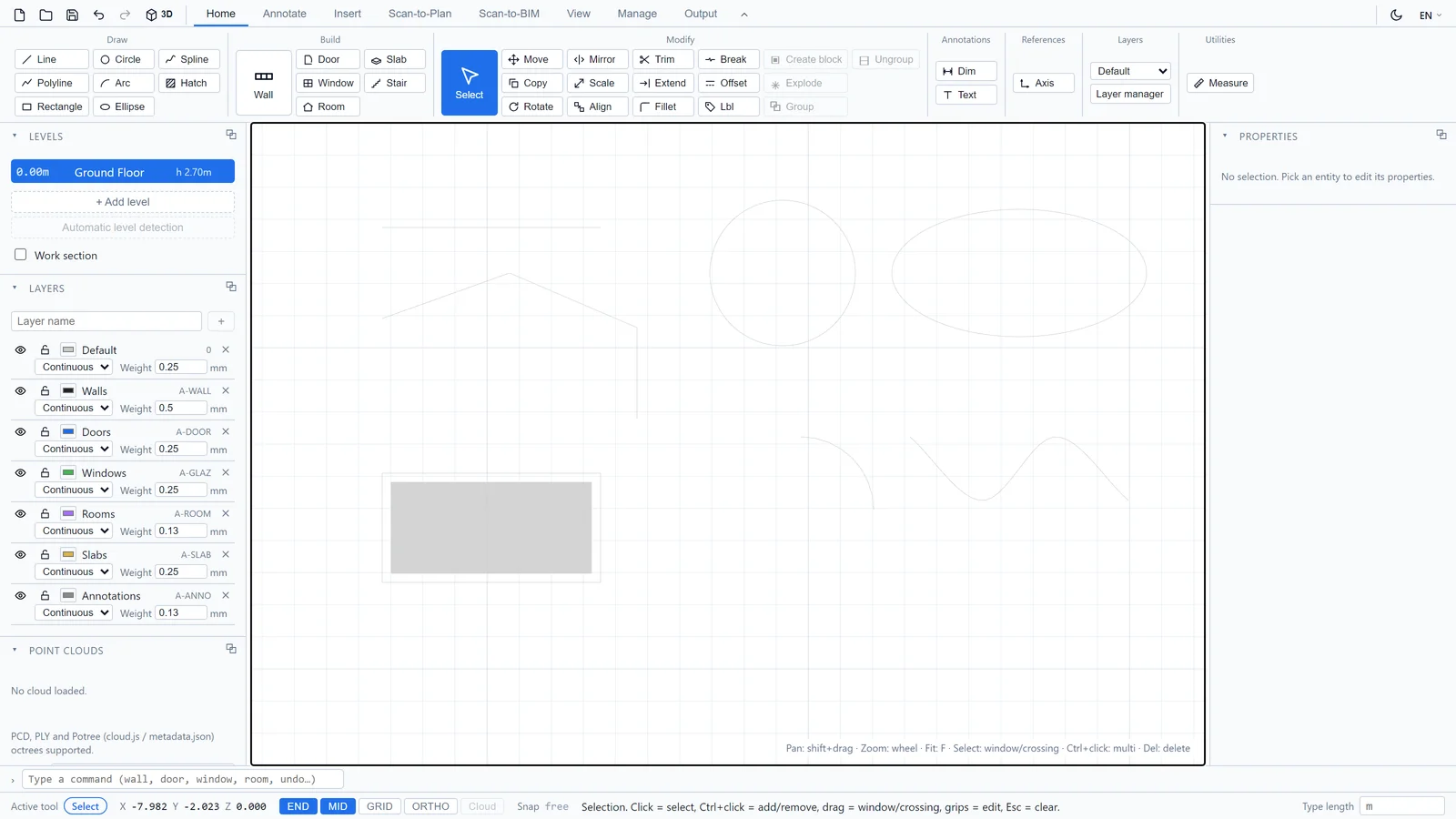The image size is (1456, 819).
Task: Hide the Windows layer via eye icon
Action: point(20,472)
